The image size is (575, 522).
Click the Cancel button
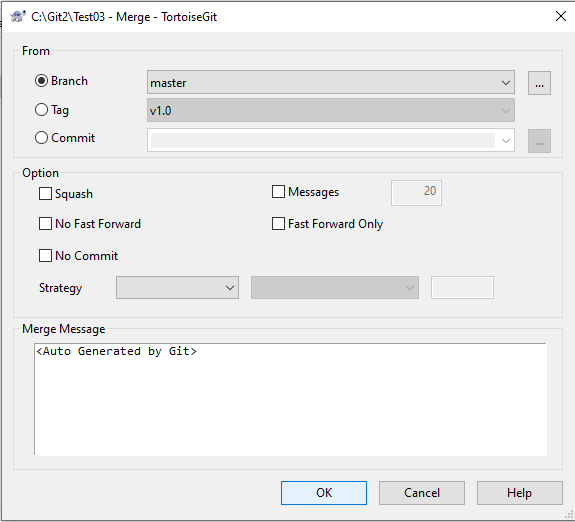[x=422, y=493]
